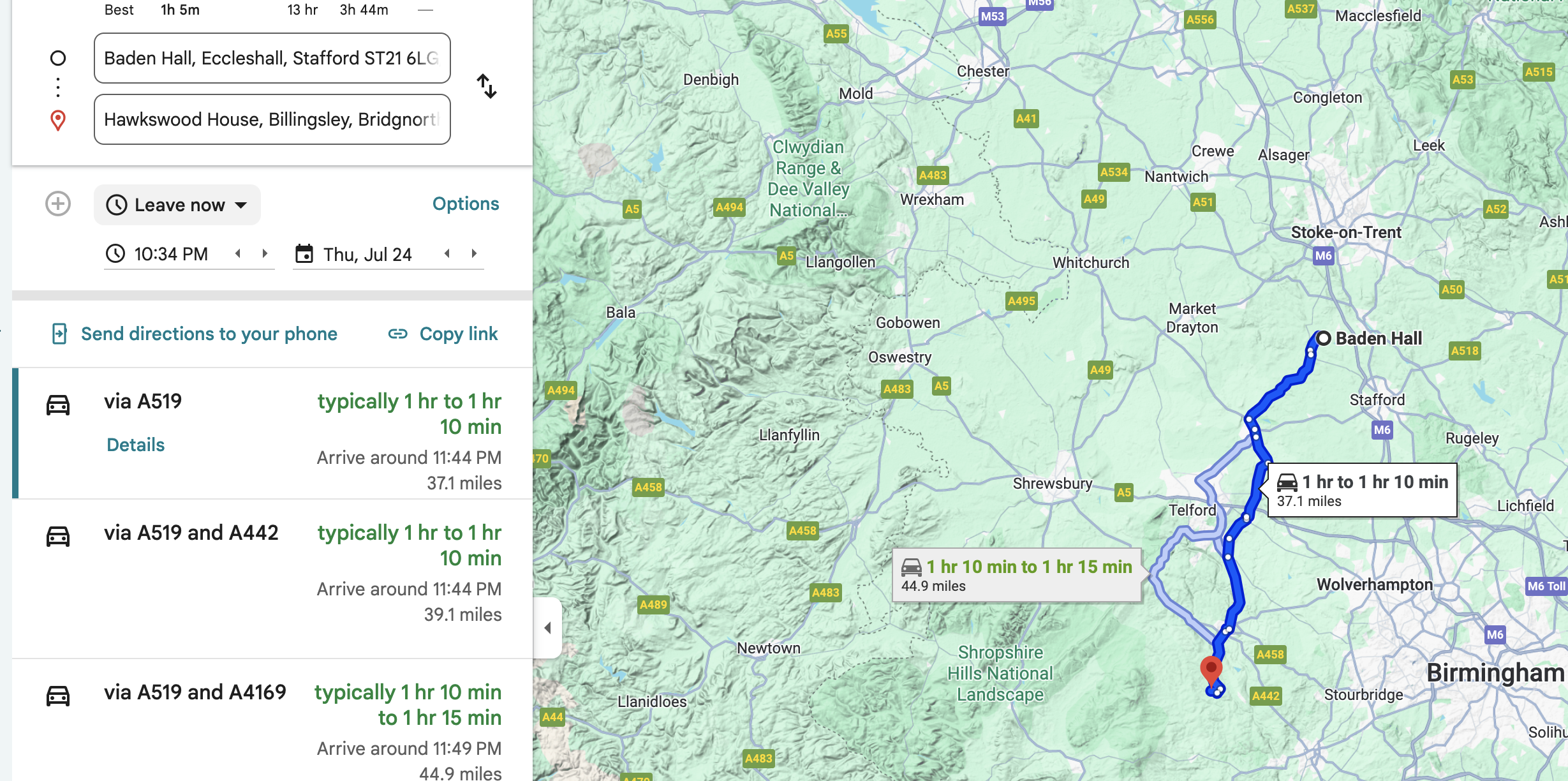Click the copy link chain icon

point(398,334)
